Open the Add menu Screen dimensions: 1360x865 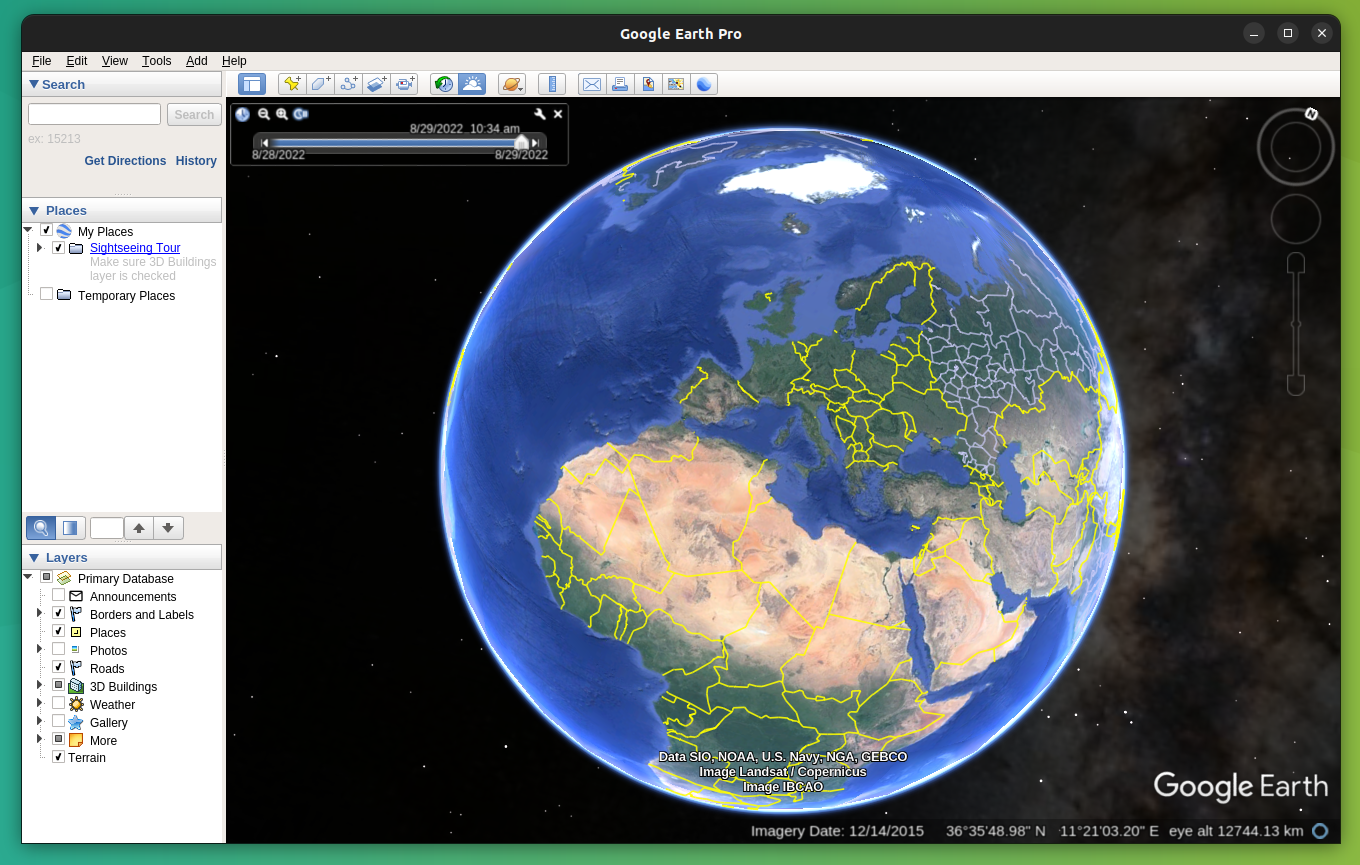(197, 61)
